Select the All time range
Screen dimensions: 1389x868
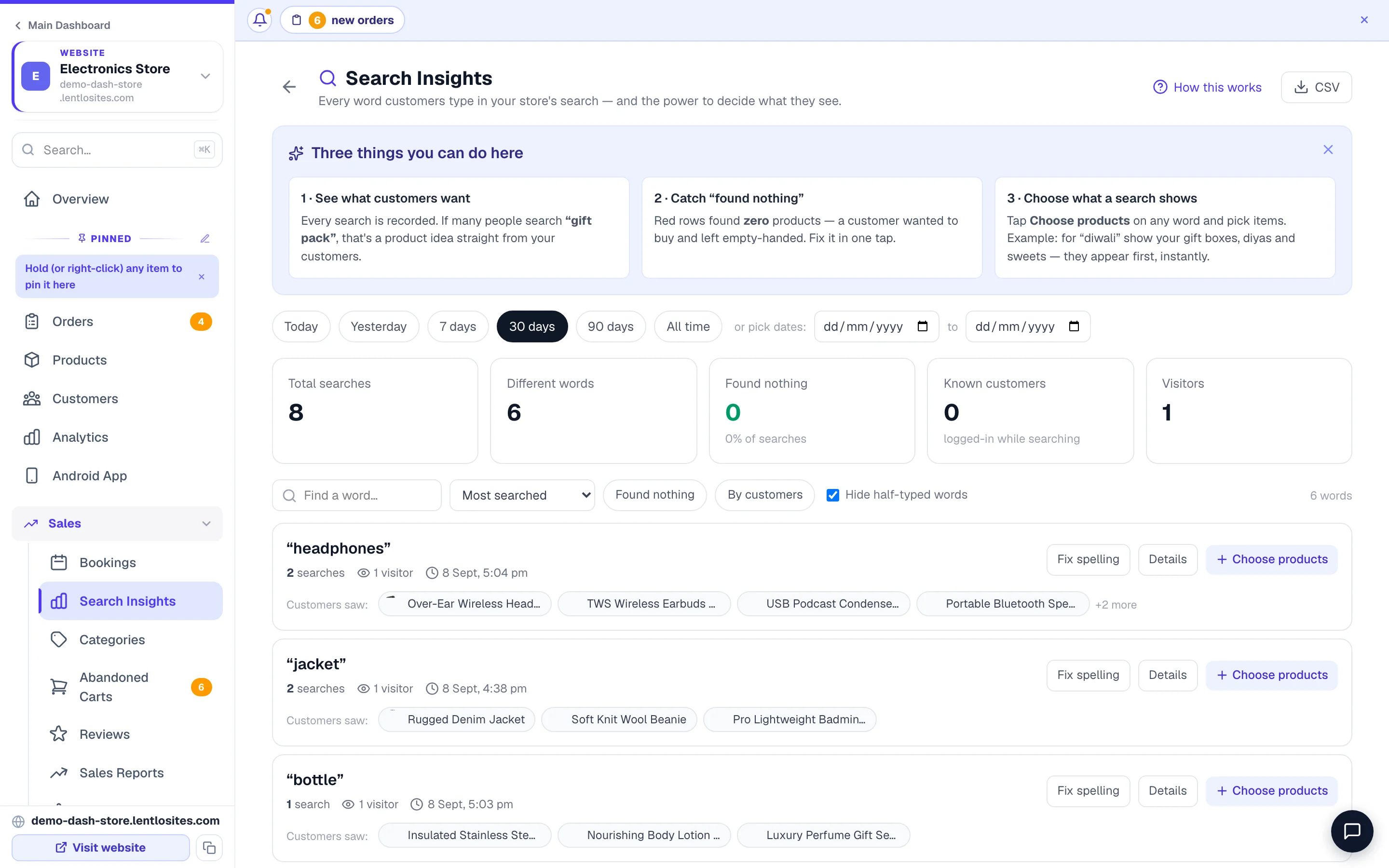coord(688,326)
